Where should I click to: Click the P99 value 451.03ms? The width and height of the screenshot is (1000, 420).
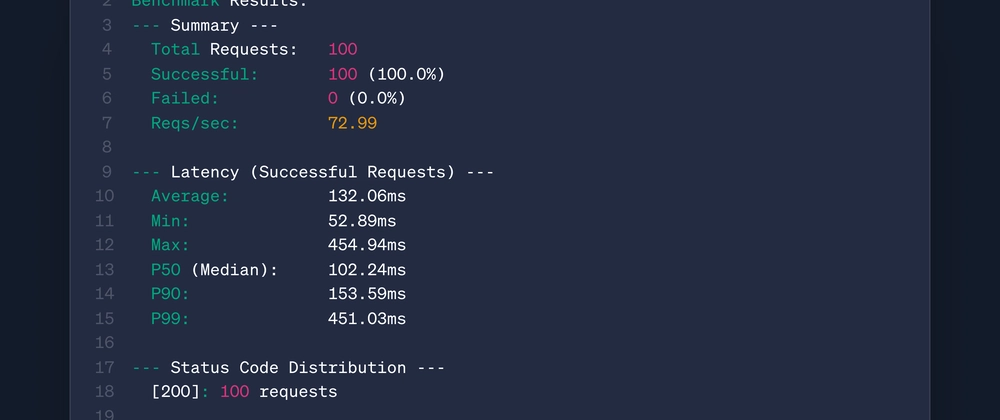coord(367,319)
